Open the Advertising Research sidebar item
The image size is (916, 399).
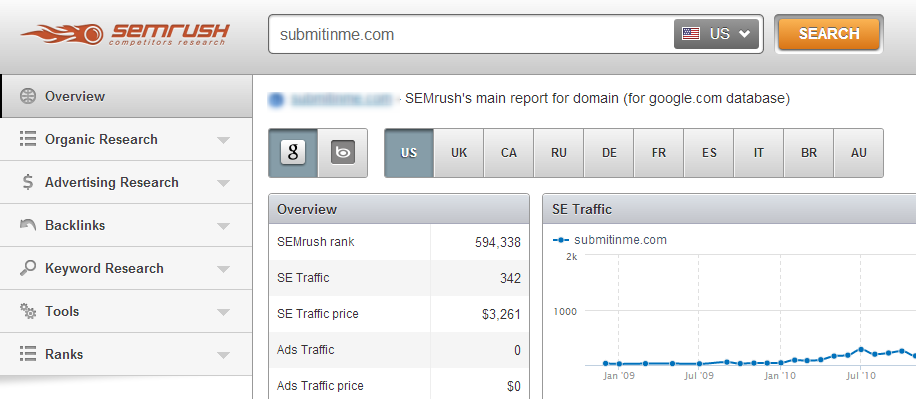tap(126, 182)
